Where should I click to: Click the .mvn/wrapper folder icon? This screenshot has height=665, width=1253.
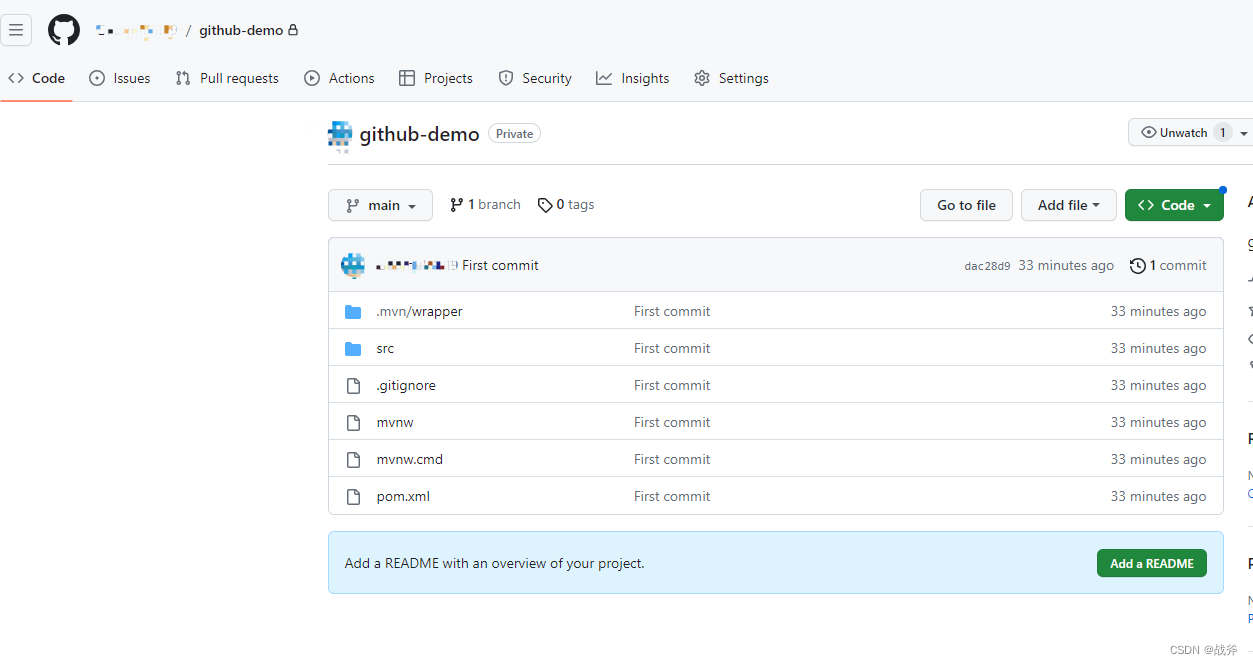pos(353,312)
